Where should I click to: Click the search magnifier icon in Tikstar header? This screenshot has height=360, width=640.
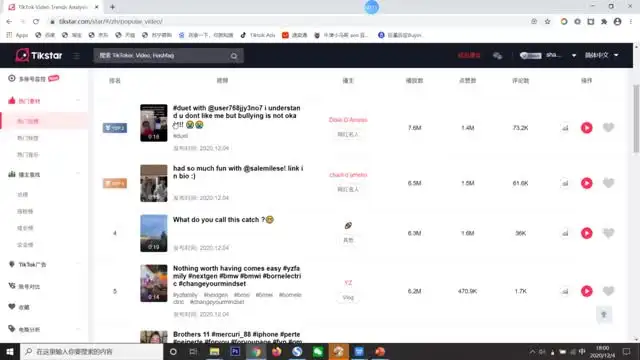[x=234, y=56]
